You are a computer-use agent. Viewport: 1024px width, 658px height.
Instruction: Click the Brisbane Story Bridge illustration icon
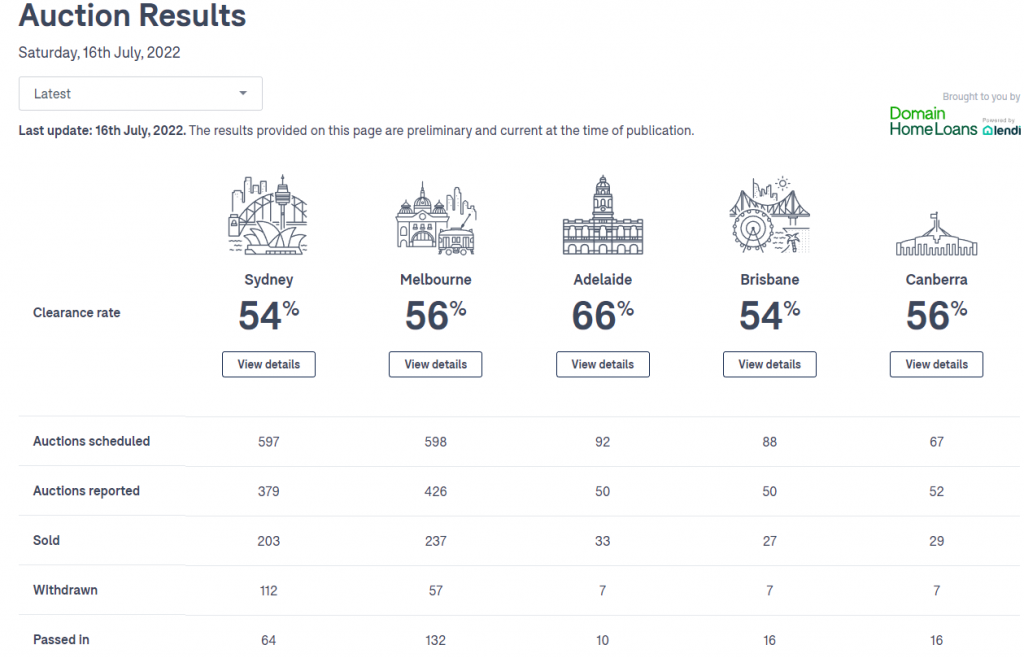point(769,214)
